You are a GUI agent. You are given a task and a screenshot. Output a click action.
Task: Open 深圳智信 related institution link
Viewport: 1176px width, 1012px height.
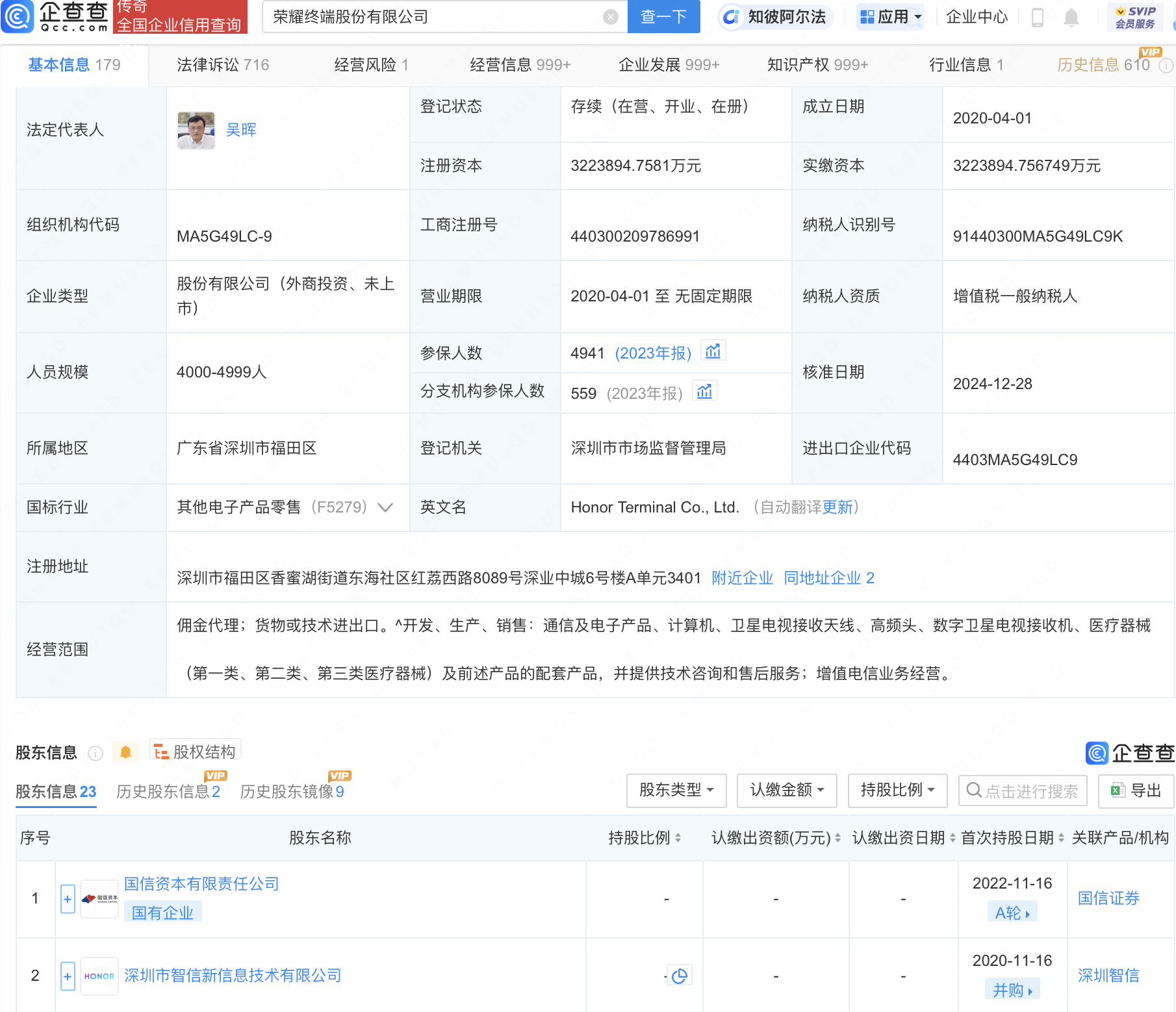[1108, 976]
